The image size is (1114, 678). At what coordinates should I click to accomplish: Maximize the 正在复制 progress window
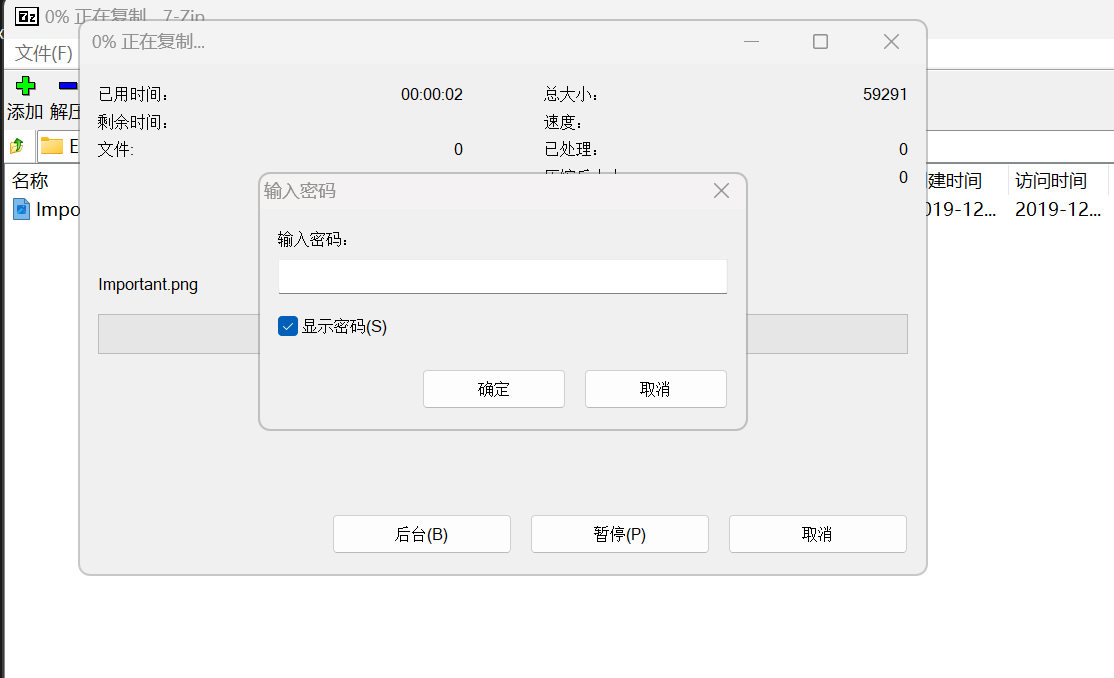pyautogui.click(x=820, y=42)
